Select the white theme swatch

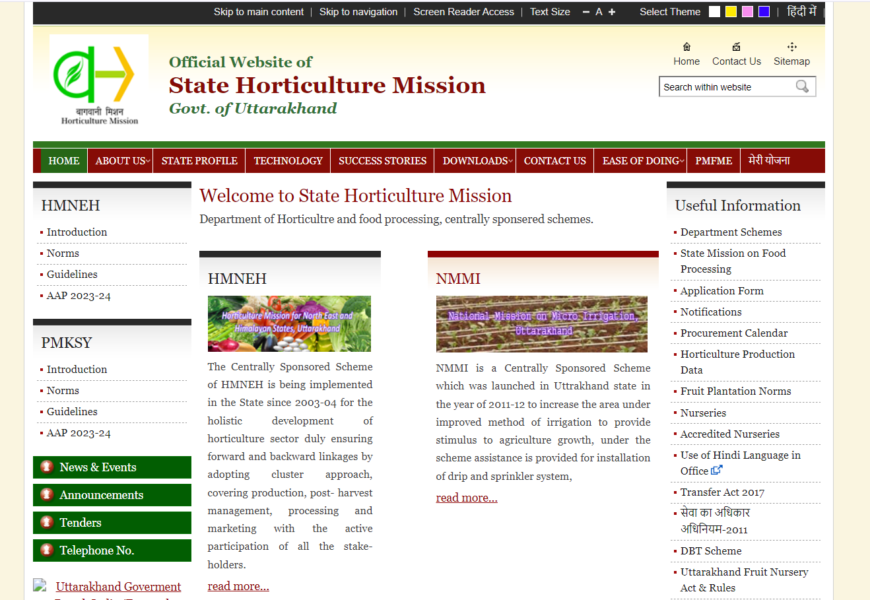point(715,12)
